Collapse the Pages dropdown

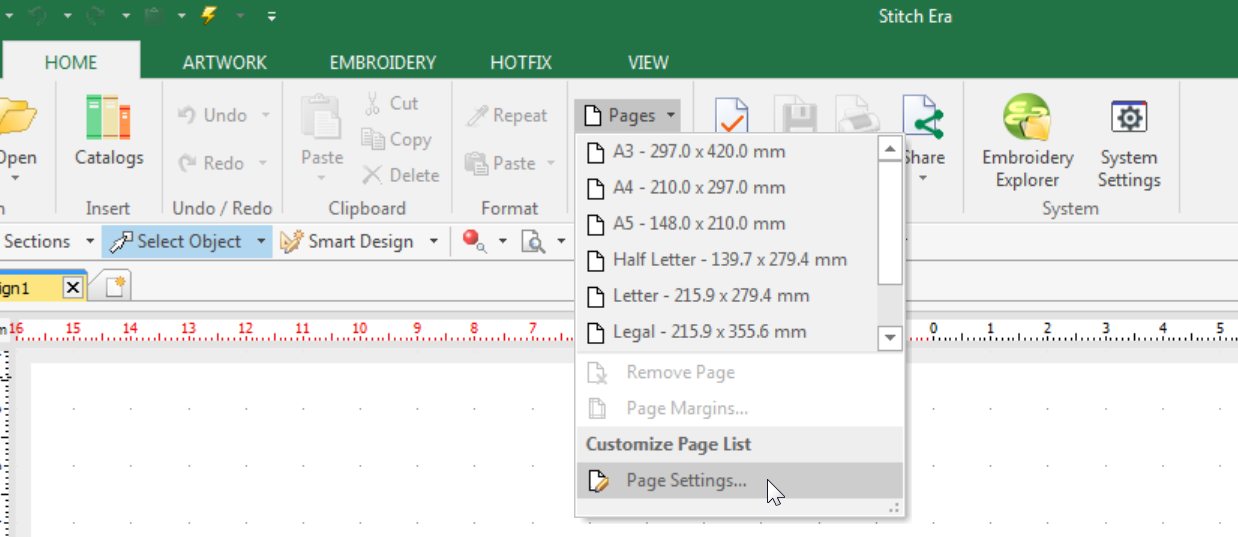(x=628, y=115)
